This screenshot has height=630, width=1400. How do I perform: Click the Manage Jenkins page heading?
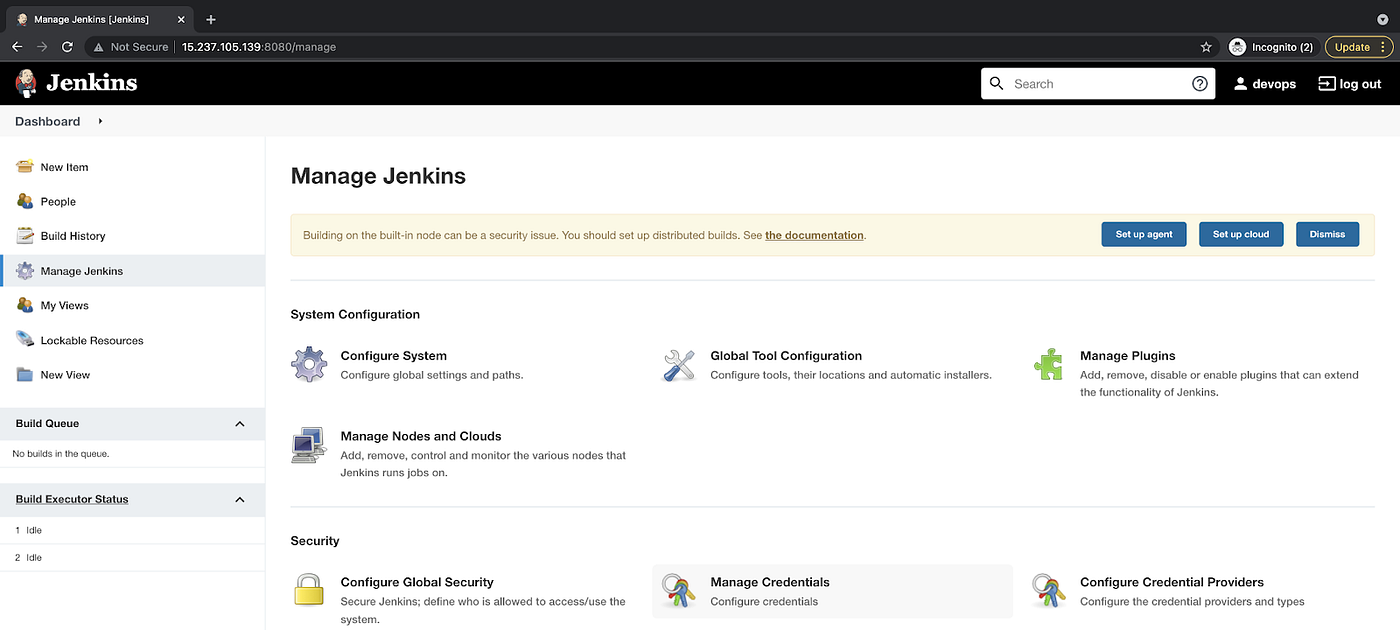click(378, 176)
